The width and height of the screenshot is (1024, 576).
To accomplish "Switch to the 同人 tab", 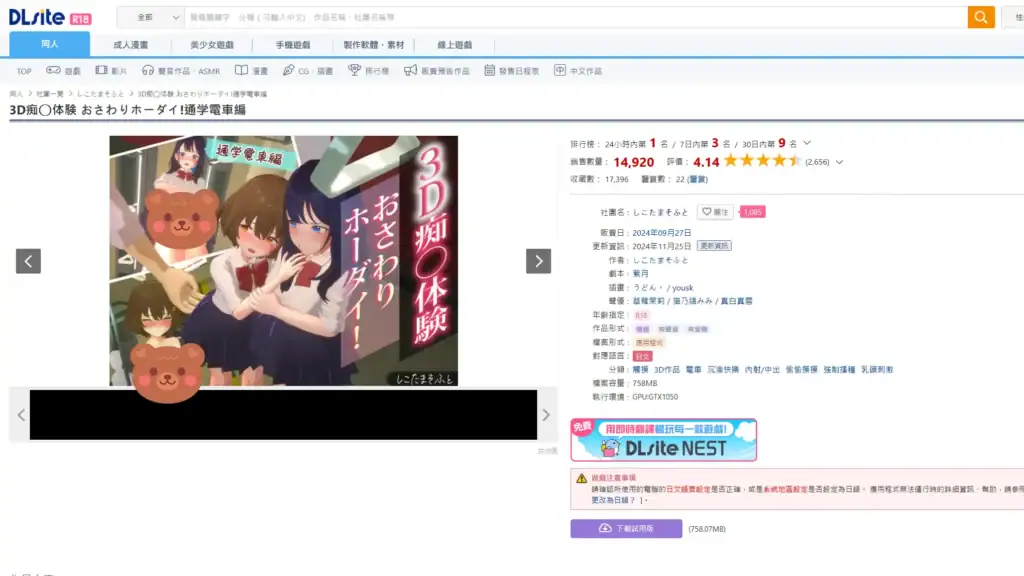I will 50,44.
